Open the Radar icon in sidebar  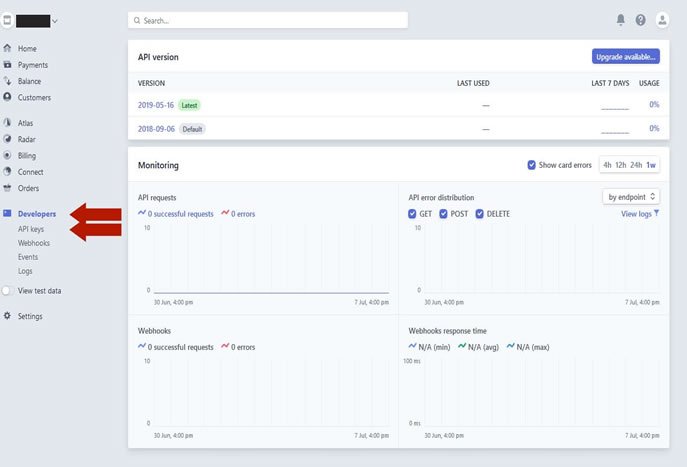click(x=8, y=140)
